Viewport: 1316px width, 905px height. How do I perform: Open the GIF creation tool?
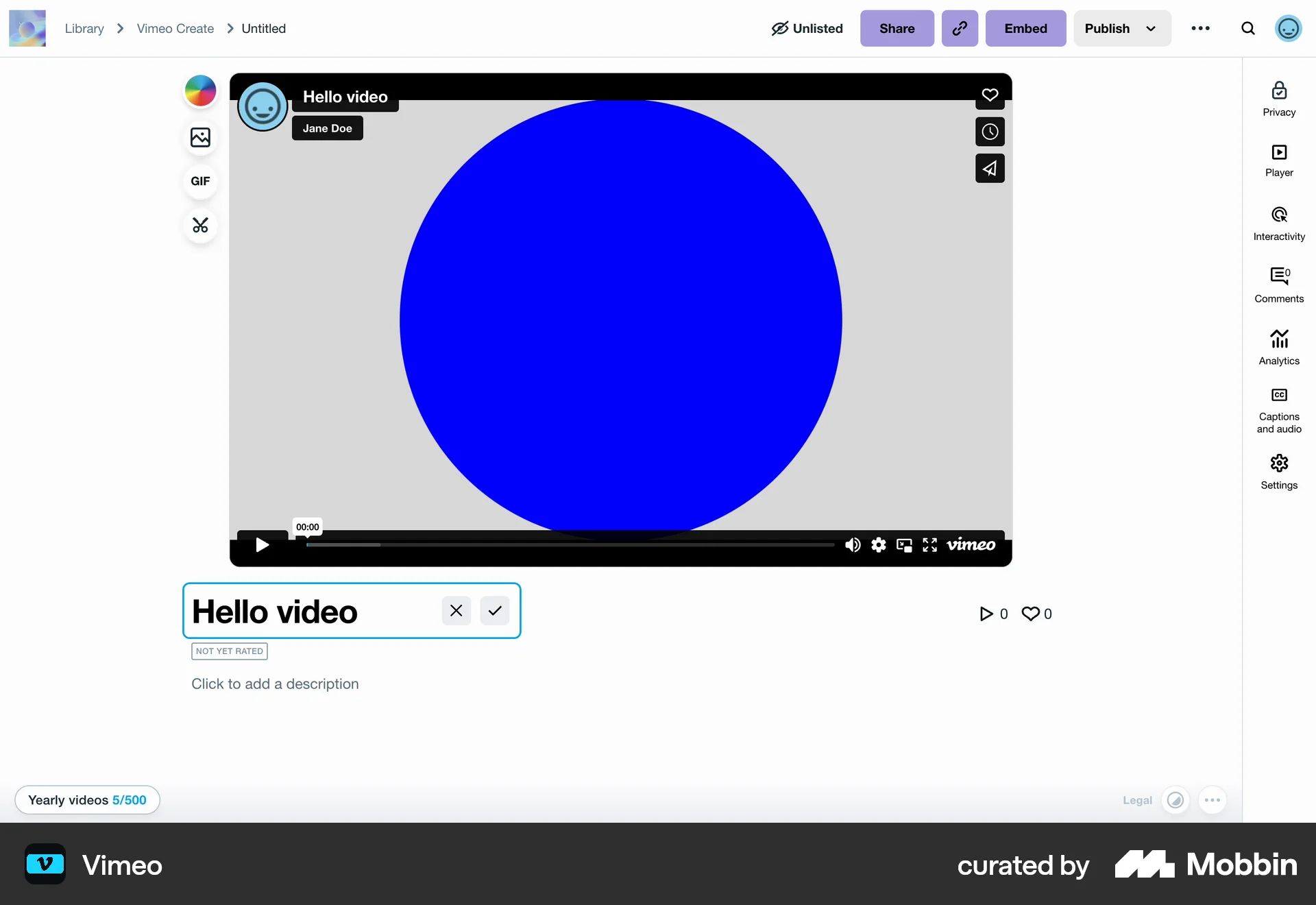click(x=199, y=181)
